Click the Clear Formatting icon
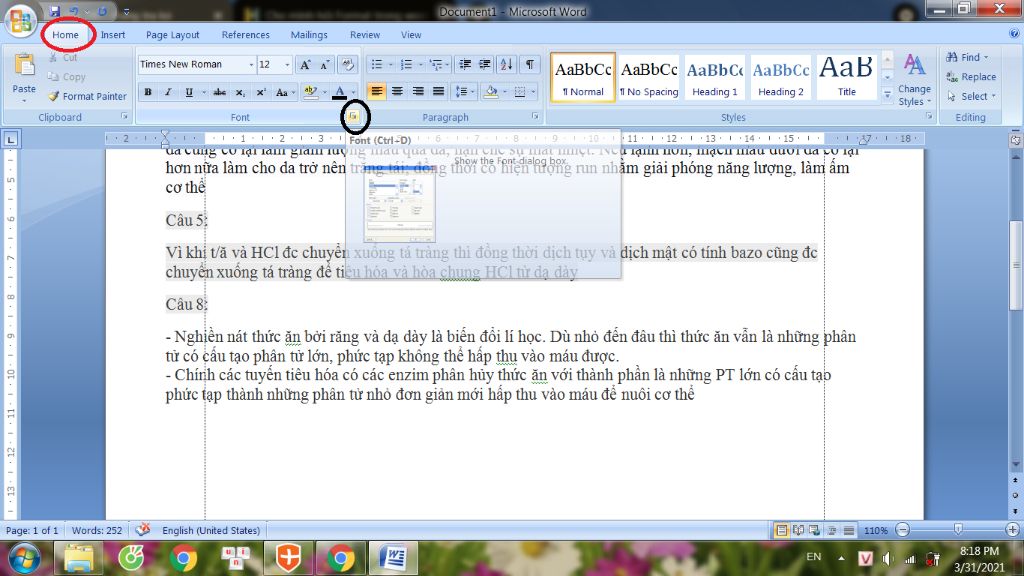This screenshot has height=576, width=1024. tap(347, 65)
